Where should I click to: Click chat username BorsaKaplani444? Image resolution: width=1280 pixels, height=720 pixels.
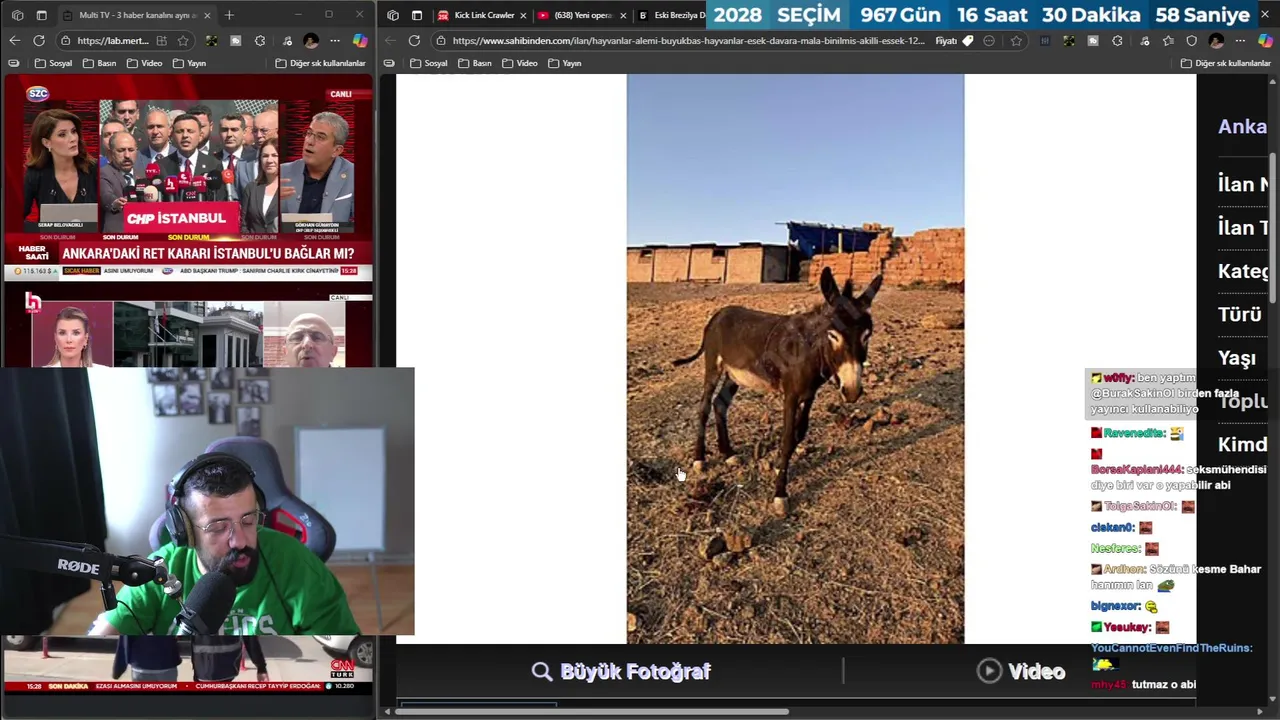tap(1136, 469)
